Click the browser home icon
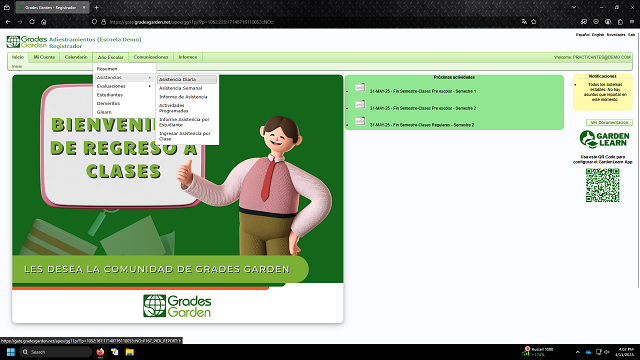 point(44,22)
